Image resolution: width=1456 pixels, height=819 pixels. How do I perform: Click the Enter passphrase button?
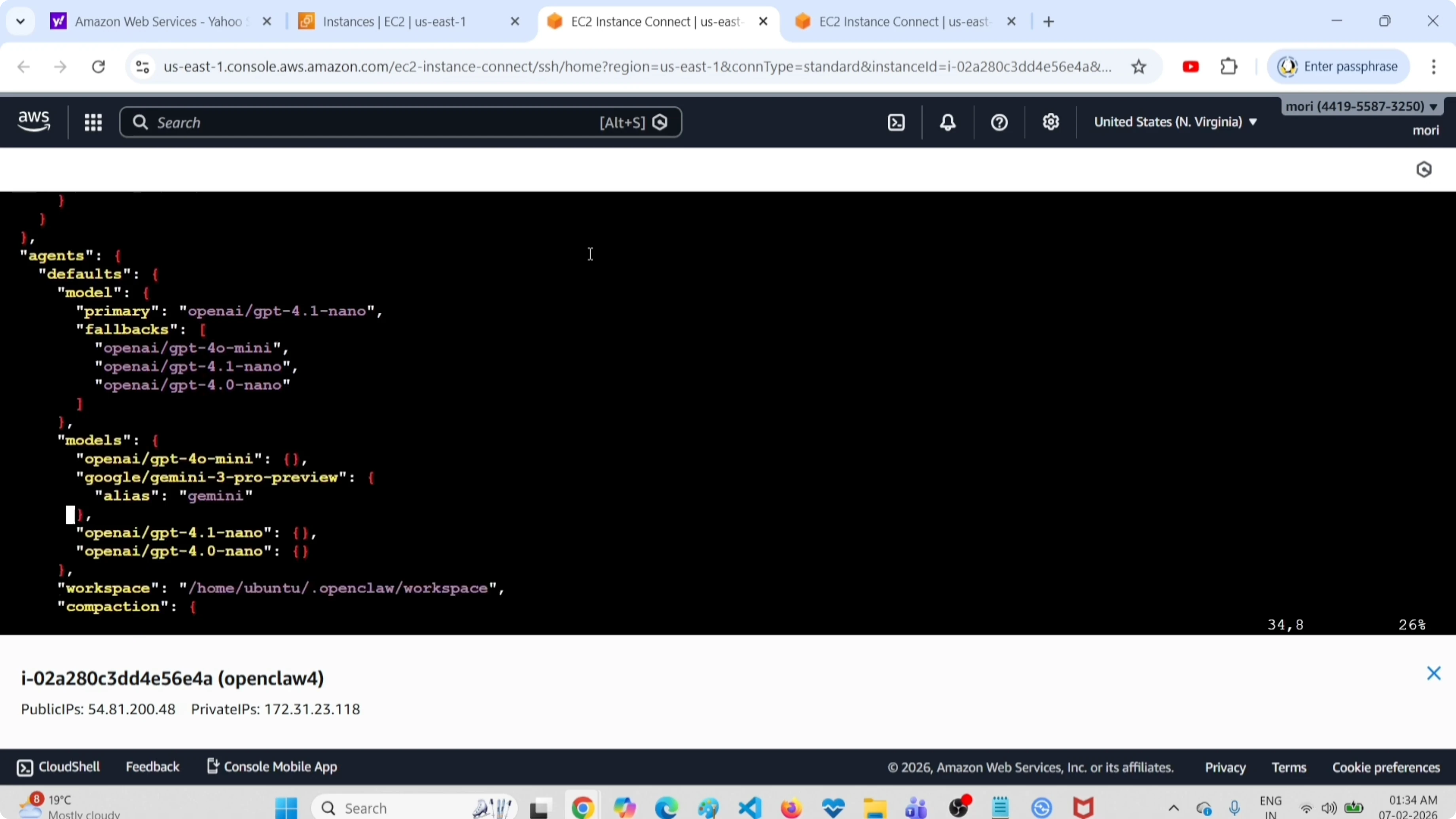[1338, 67]
